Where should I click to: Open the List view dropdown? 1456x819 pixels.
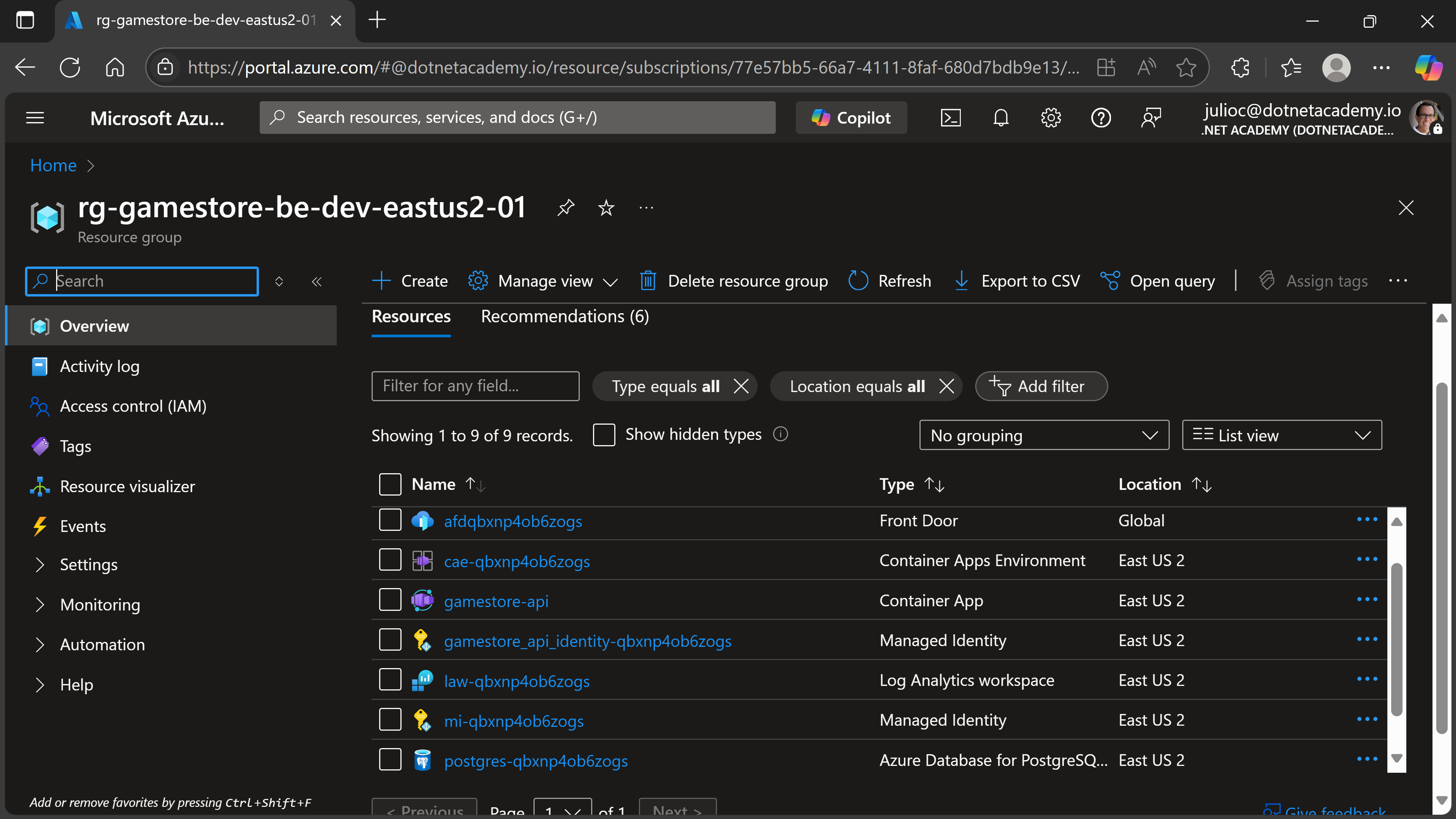1281,435
